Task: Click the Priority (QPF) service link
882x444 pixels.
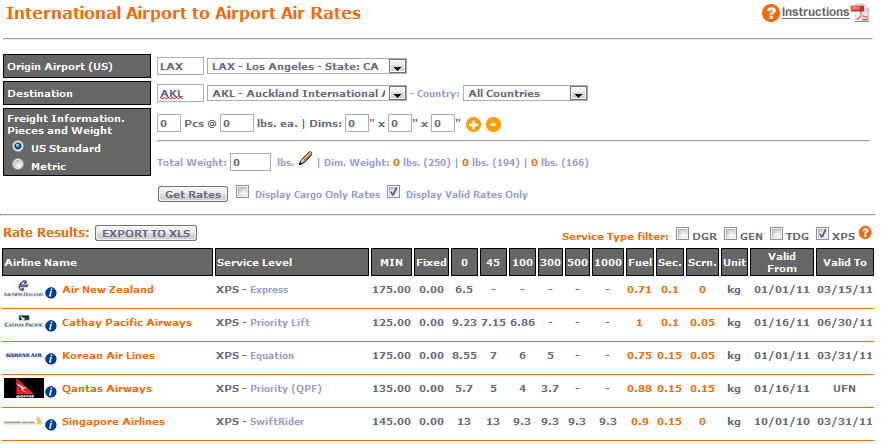Action: [286, 388]
